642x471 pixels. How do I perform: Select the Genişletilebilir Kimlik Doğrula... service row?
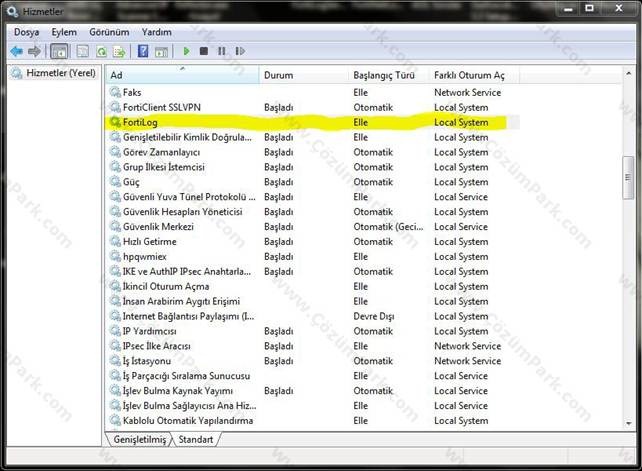(x=313, y=137)
